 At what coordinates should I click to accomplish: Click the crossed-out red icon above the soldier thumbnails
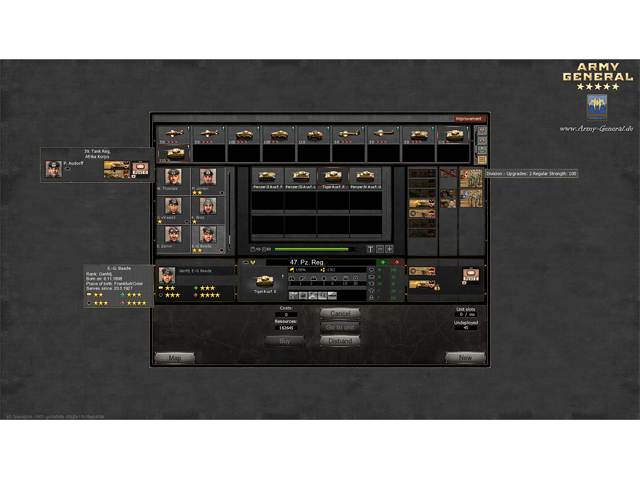[x=448, y=173]
